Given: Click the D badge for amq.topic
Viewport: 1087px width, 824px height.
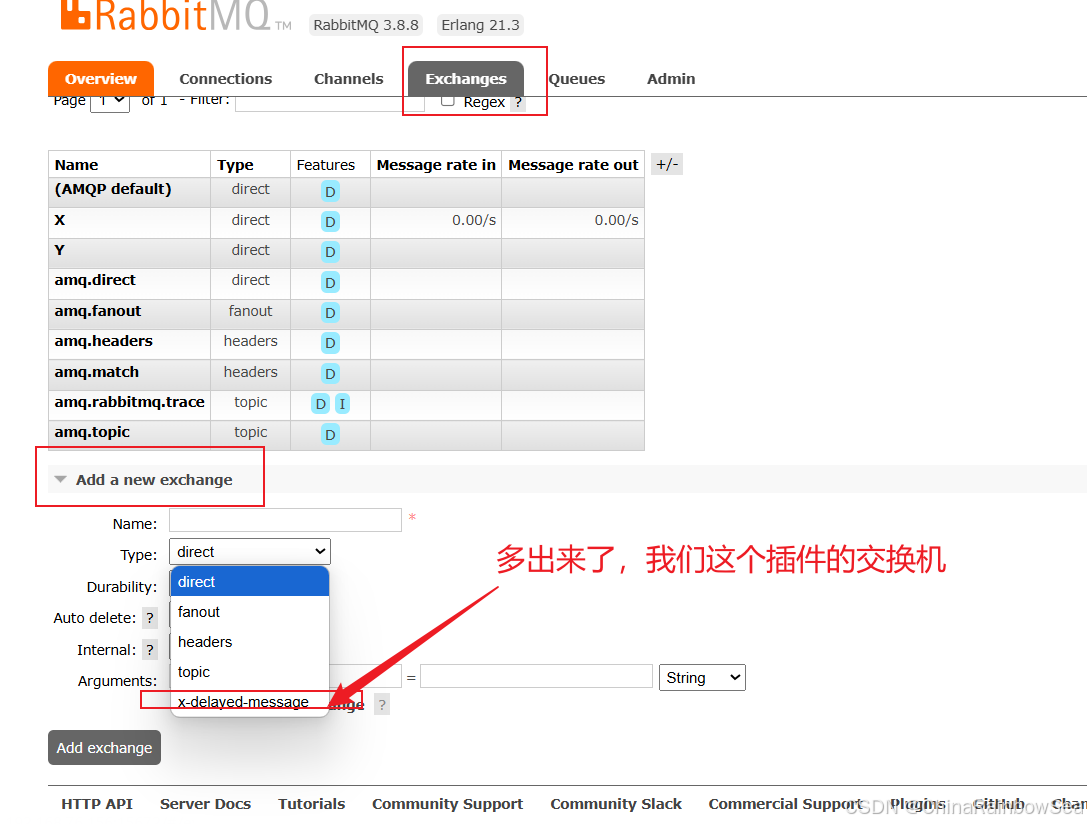Looking at the screenshot, I should (x=330, y=435).
